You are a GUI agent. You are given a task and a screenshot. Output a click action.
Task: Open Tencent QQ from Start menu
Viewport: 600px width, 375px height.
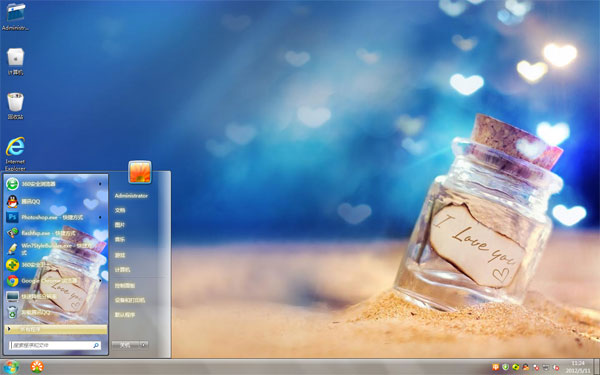tap(55, 201)
